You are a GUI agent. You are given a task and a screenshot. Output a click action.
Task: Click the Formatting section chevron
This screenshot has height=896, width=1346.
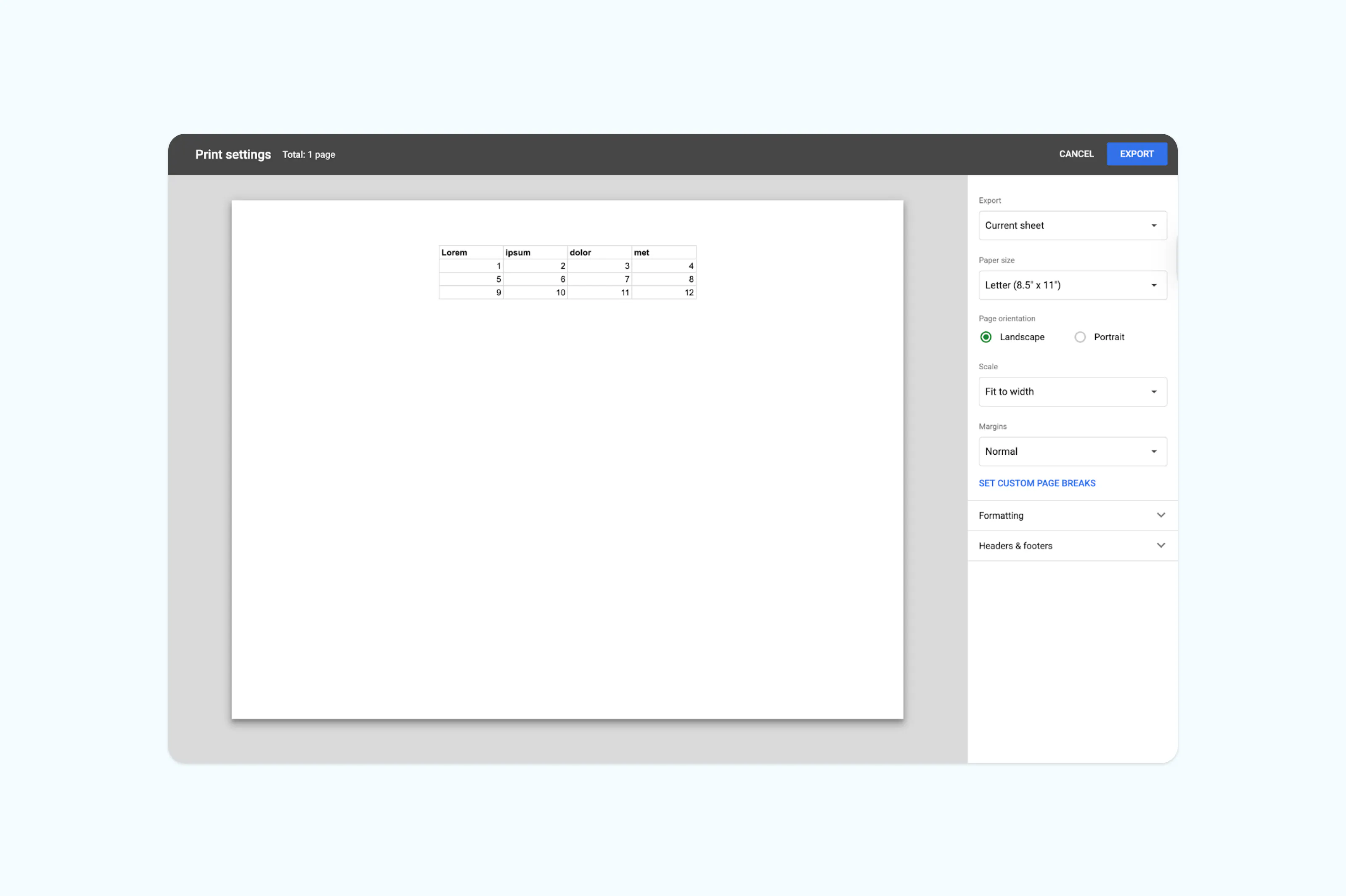(1161, 515)
